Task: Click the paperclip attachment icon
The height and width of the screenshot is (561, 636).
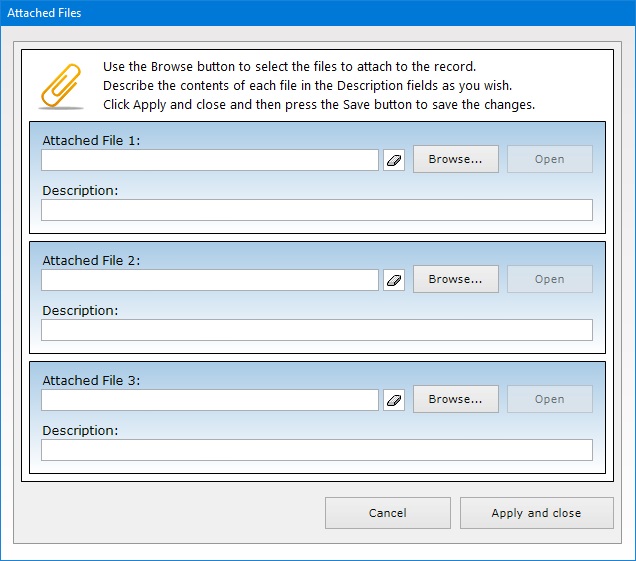Action: pos(61,86)
